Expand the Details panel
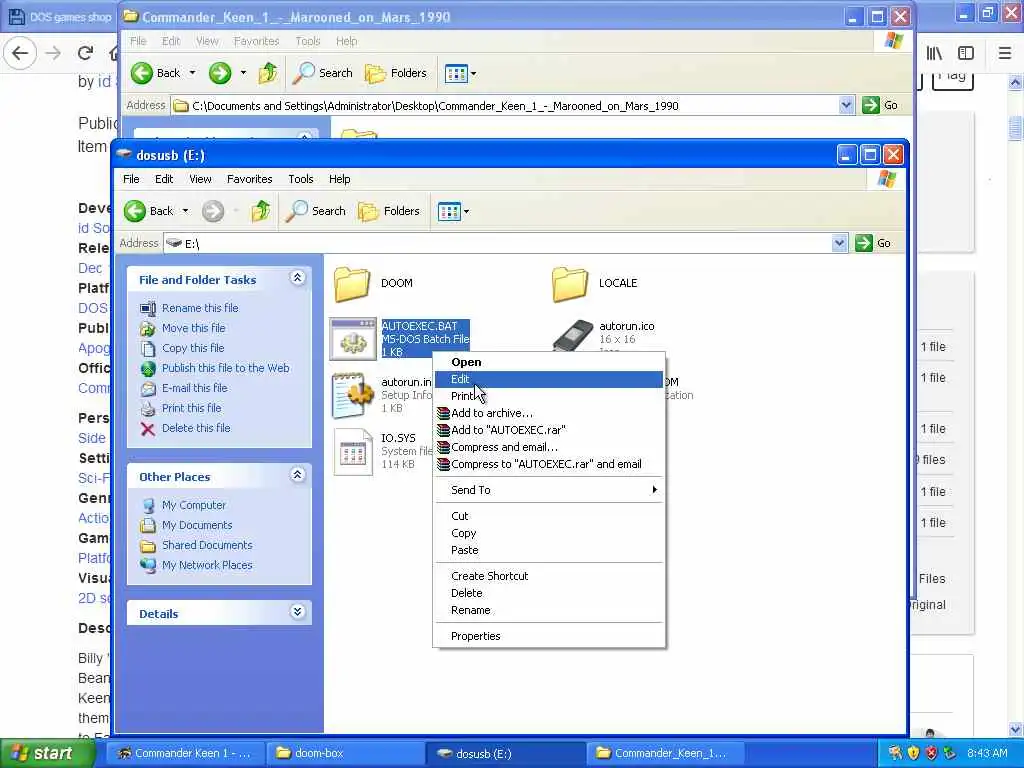The image size is (1024, 768). coord(297,612)
